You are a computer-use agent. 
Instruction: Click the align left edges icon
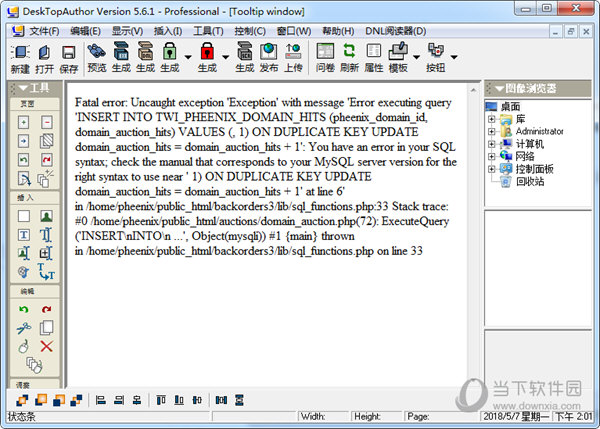(101, 400)
